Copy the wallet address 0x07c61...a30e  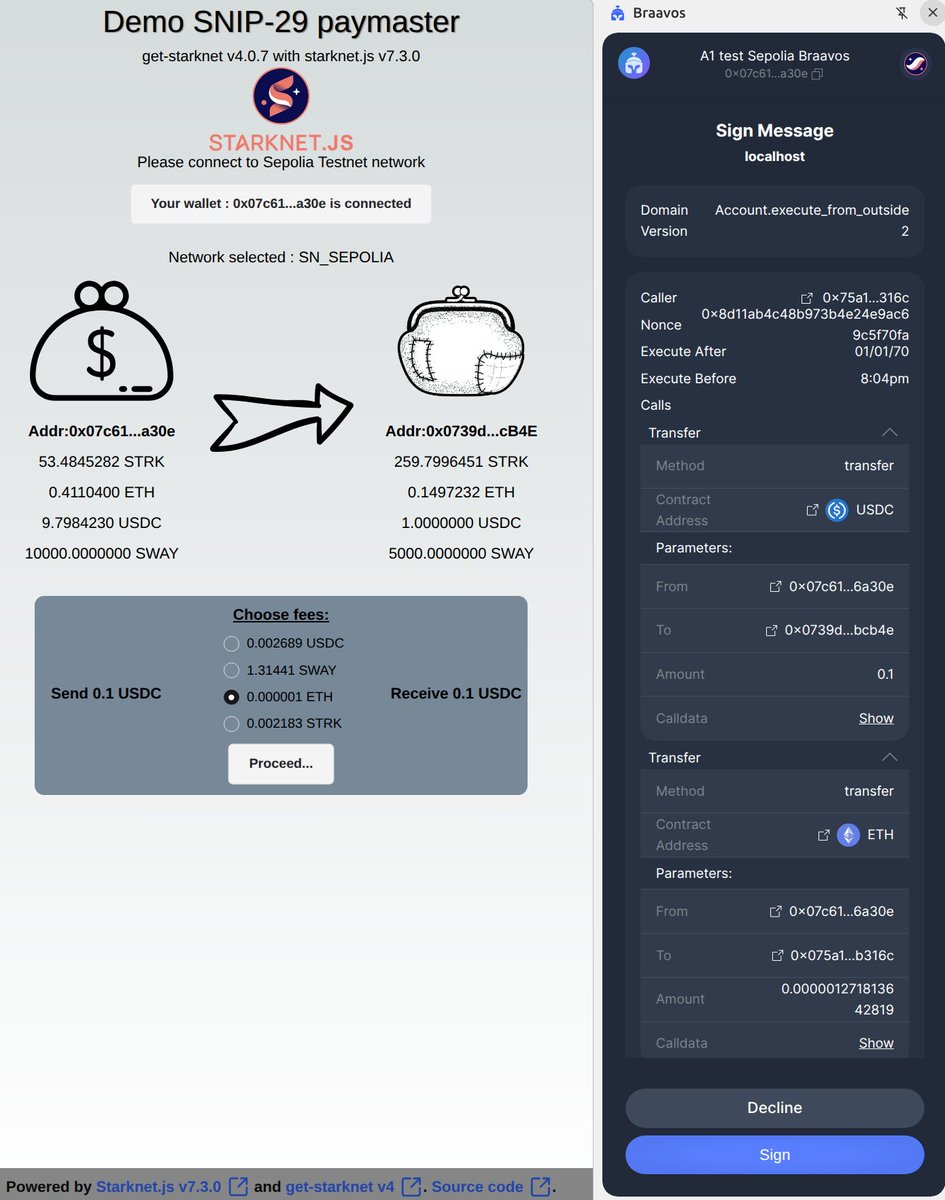pyautogui.click(x=817, y=75)
